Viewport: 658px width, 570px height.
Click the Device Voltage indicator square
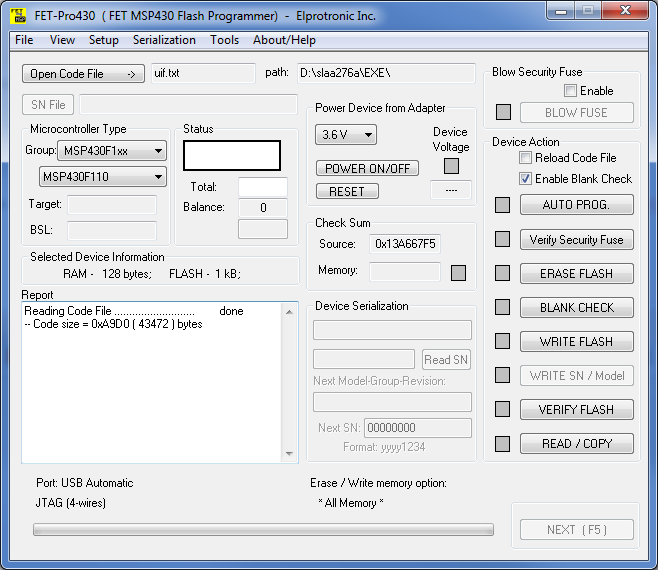click(451, 166)
